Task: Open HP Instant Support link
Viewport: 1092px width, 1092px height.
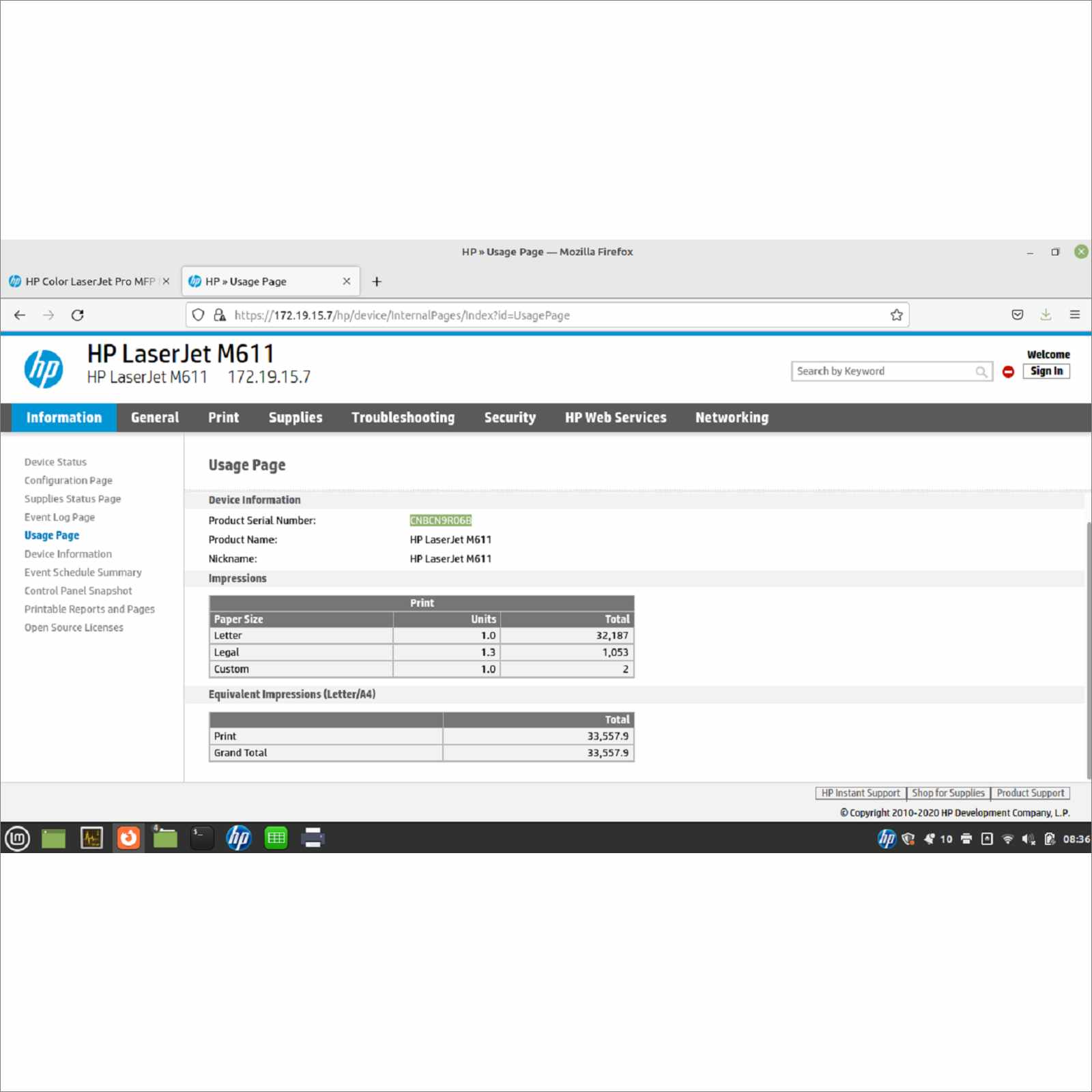Action: point(861,793)
